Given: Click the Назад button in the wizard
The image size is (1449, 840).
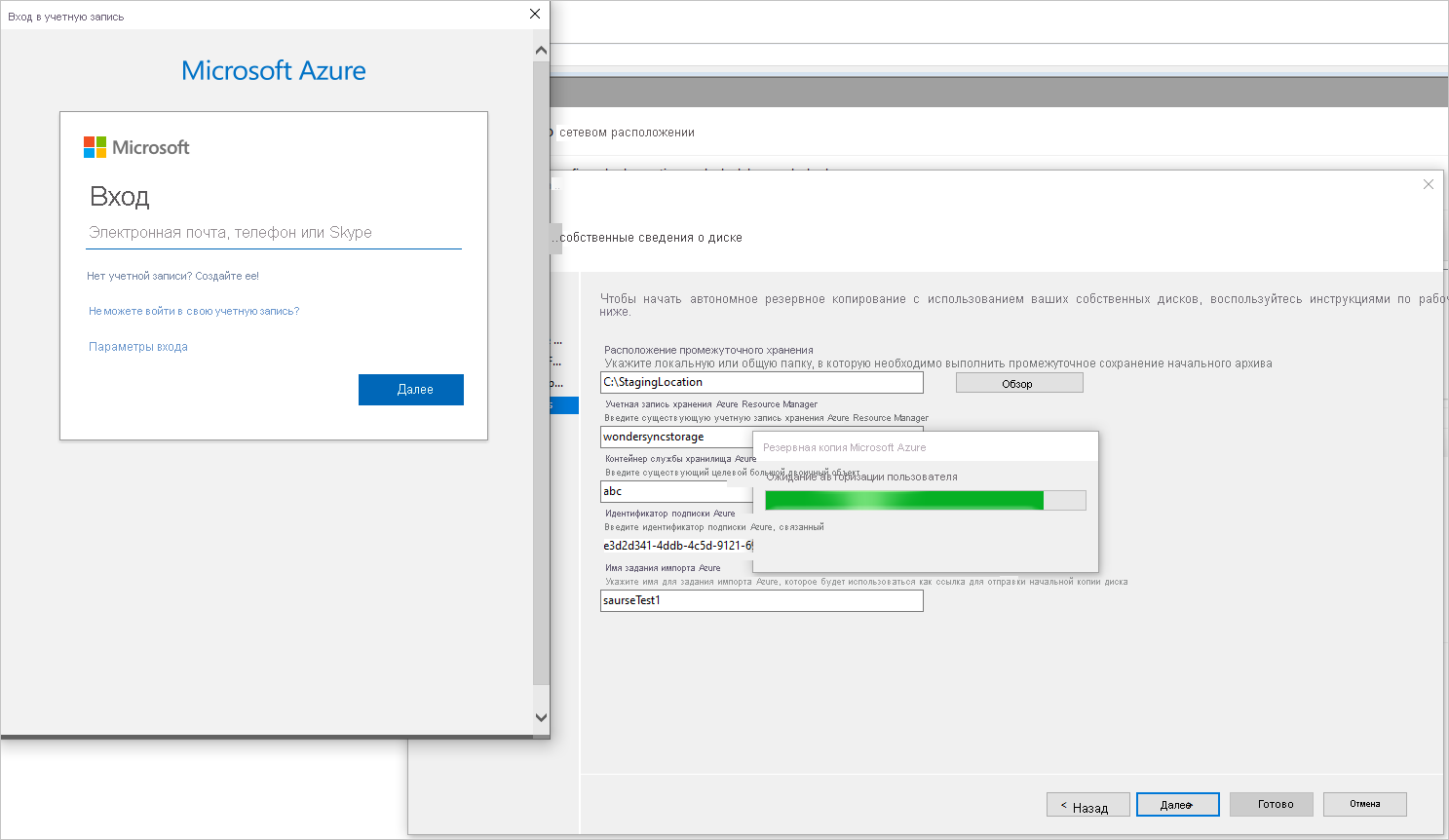Looking at the screenshot, I should click(x=1087, y=805).
